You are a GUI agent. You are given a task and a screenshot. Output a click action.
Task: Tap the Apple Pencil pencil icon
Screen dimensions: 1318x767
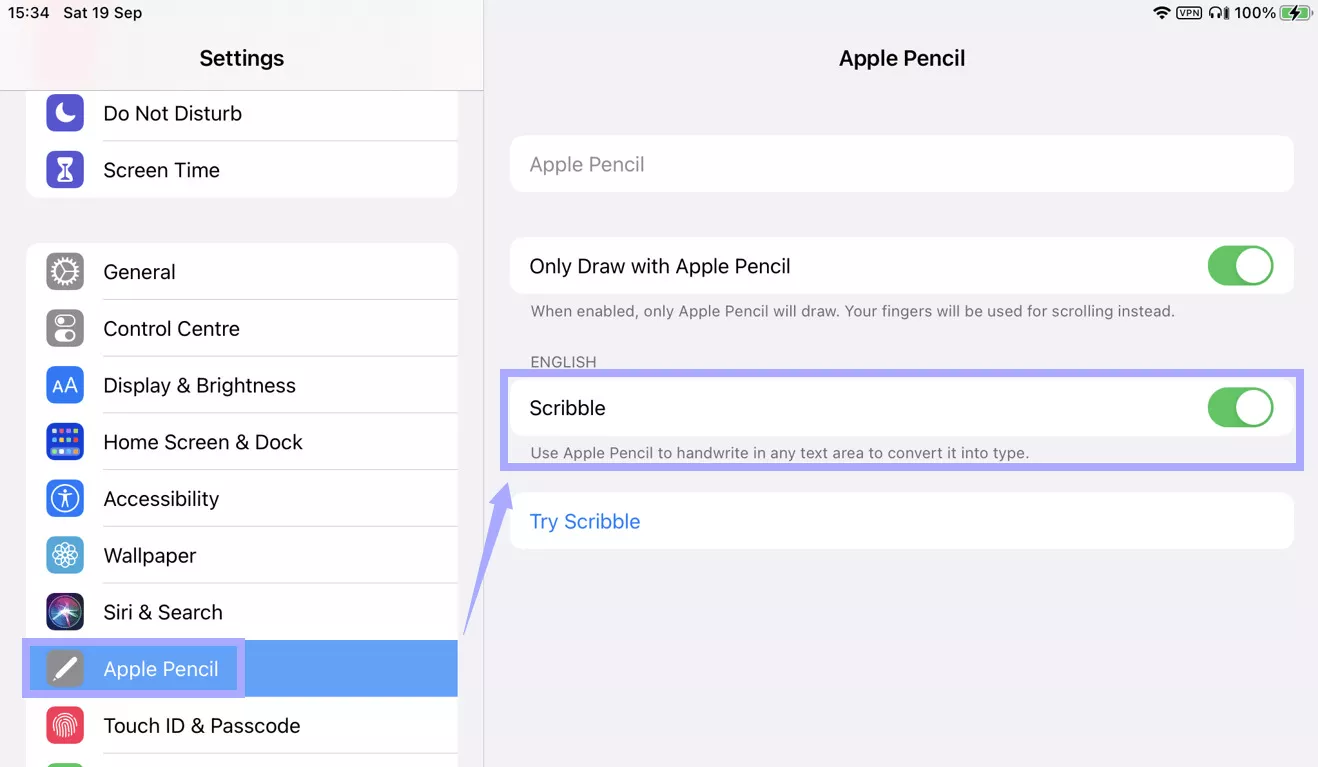[x=64, y=668]
